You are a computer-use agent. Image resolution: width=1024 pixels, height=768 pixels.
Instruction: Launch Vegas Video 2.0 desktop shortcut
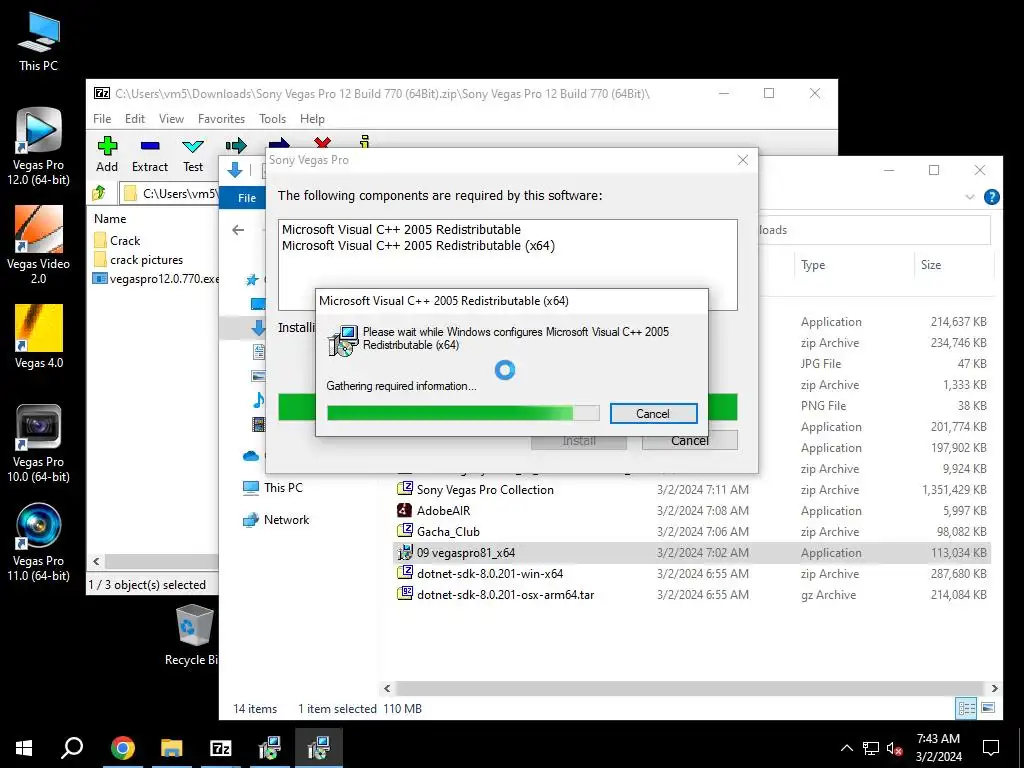(x=39, y=244)
